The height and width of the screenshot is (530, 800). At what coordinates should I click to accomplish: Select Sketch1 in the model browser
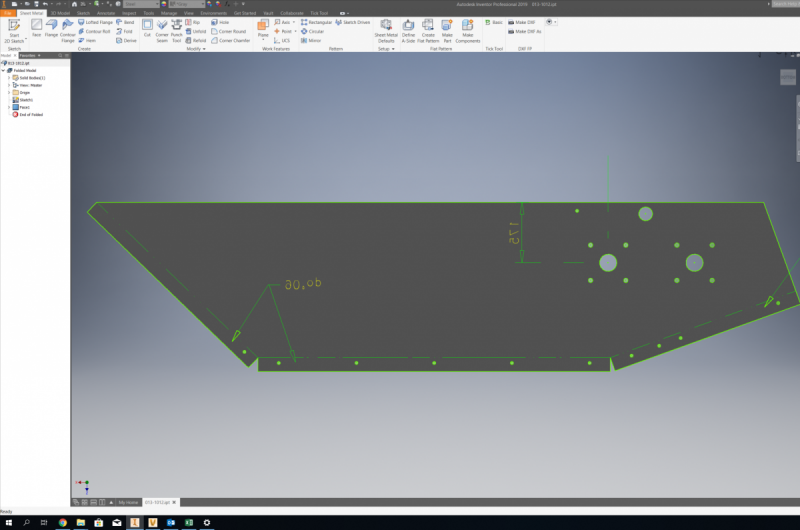(x=22, y=100)
